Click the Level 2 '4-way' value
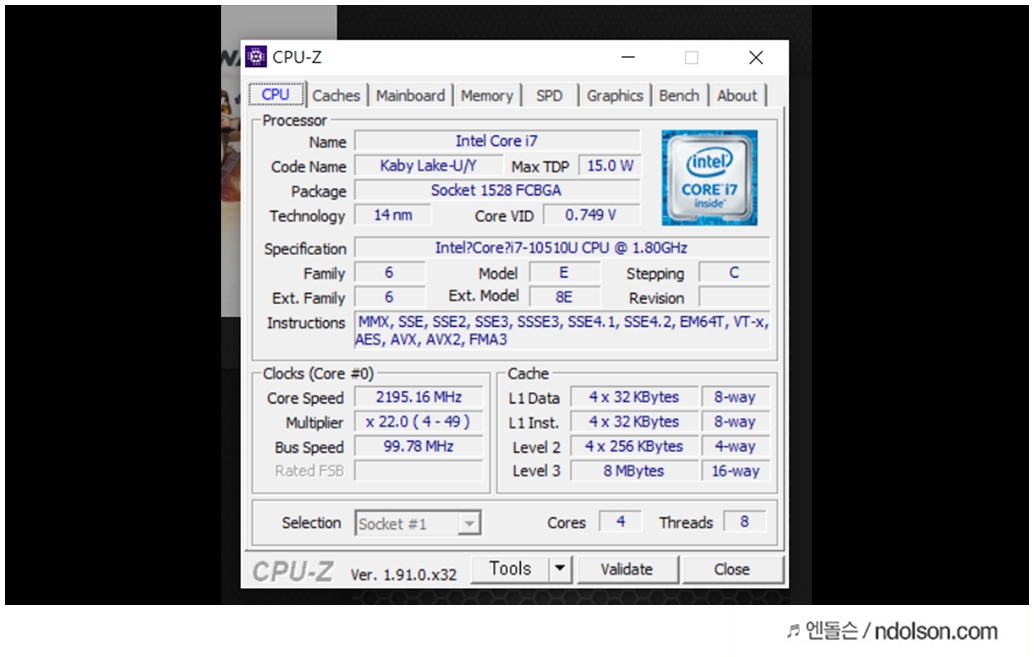This screenshot has height=657, width=1034. [x=735, y=447]
